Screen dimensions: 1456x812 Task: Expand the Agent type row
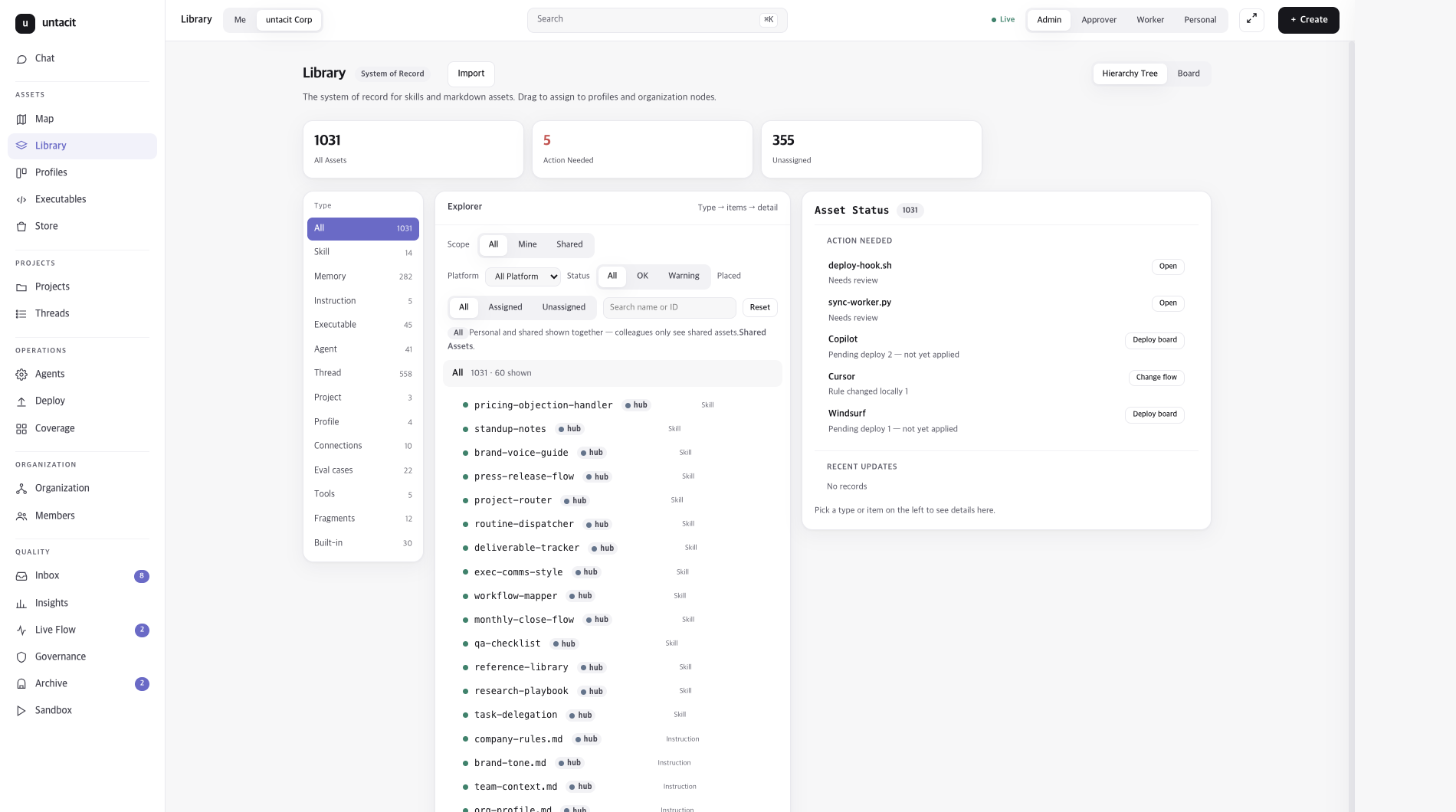click(363, 349)
